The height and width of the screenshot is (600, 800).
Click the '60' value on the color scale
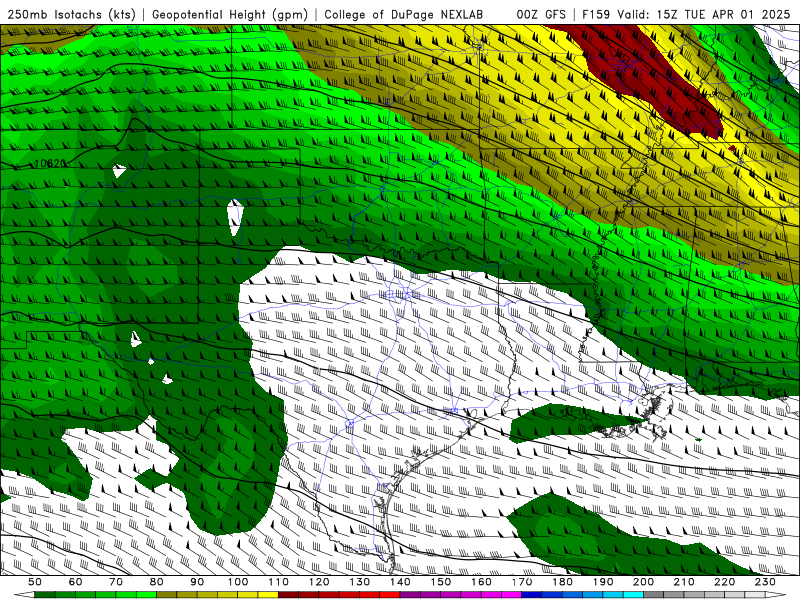pos(76,582)
